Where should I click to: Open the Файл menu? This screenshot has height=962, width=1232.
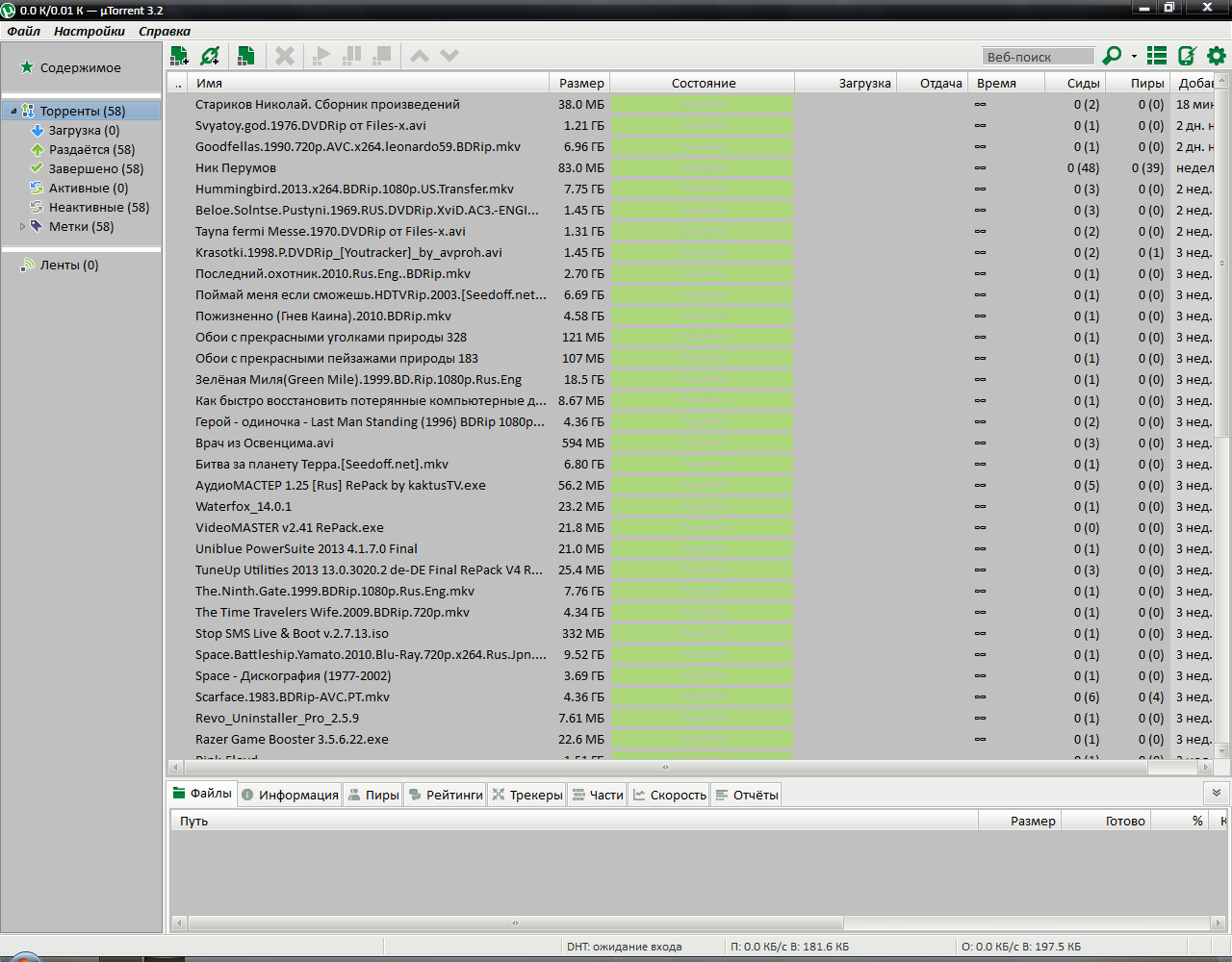[24, 31]
